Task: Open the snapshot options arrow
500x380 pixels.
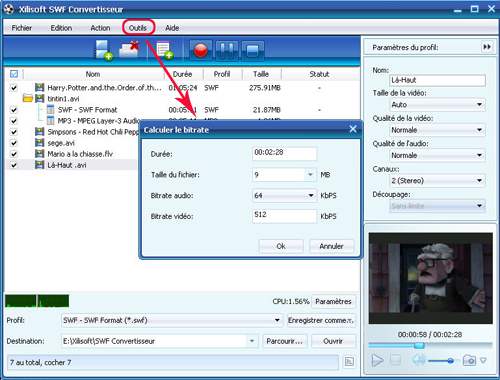Action: click(483, 360)
